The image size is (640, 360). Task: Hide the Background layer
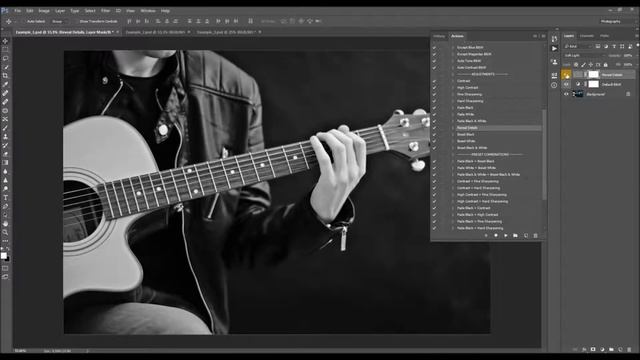click(566, 94)
